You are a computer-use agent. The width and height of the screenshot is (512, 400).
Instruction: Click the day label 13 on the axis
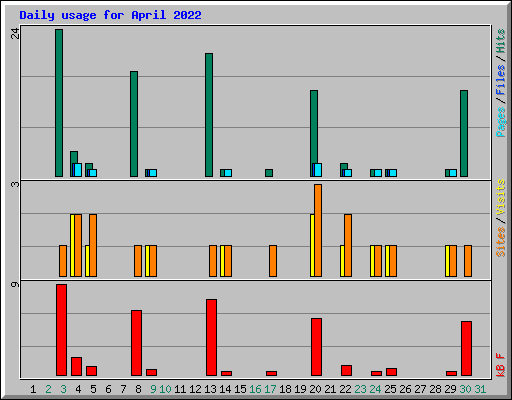point(210,389)
